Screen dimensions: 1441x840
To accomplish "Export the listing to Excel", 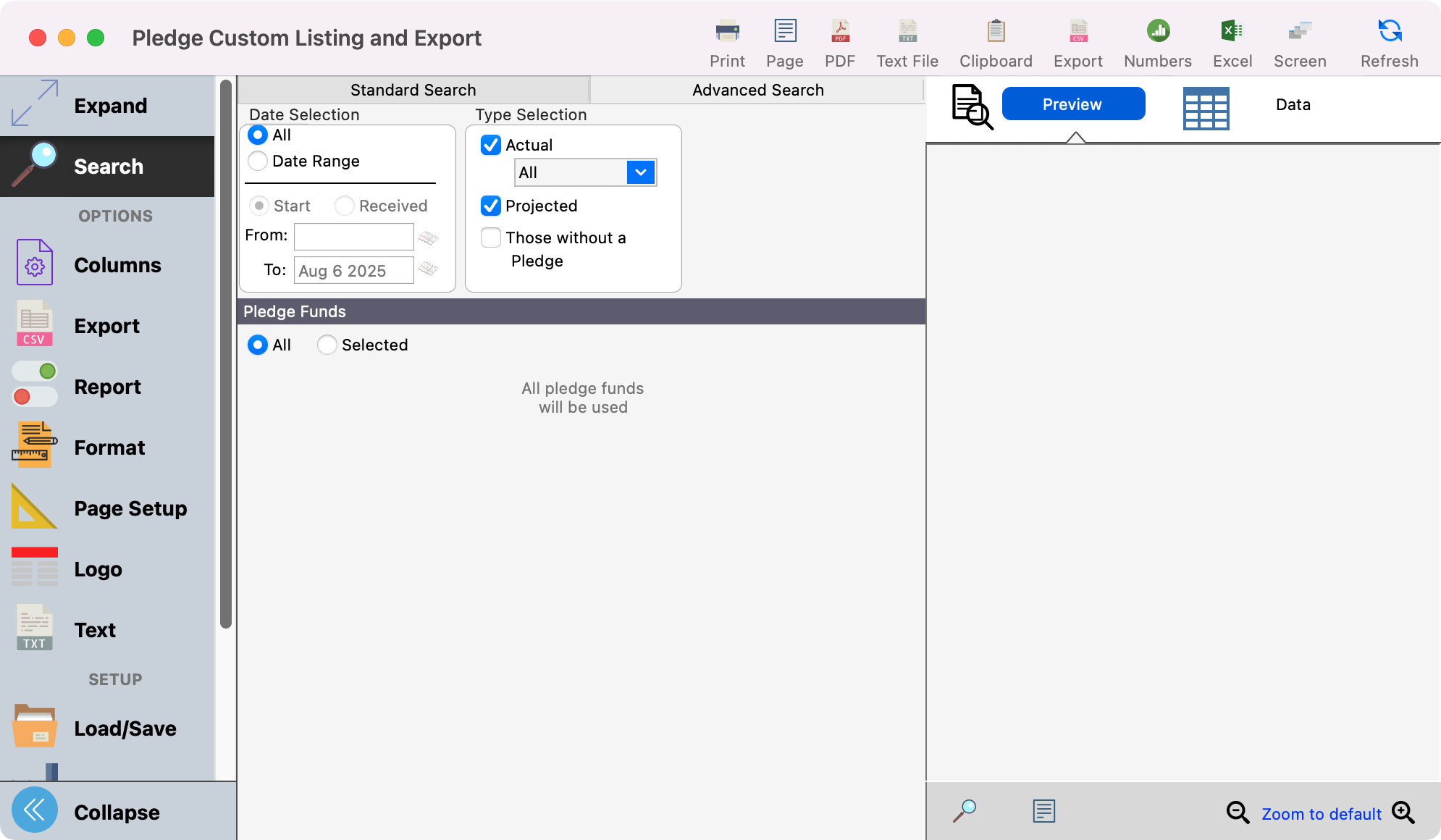I will coord(1232,40).
